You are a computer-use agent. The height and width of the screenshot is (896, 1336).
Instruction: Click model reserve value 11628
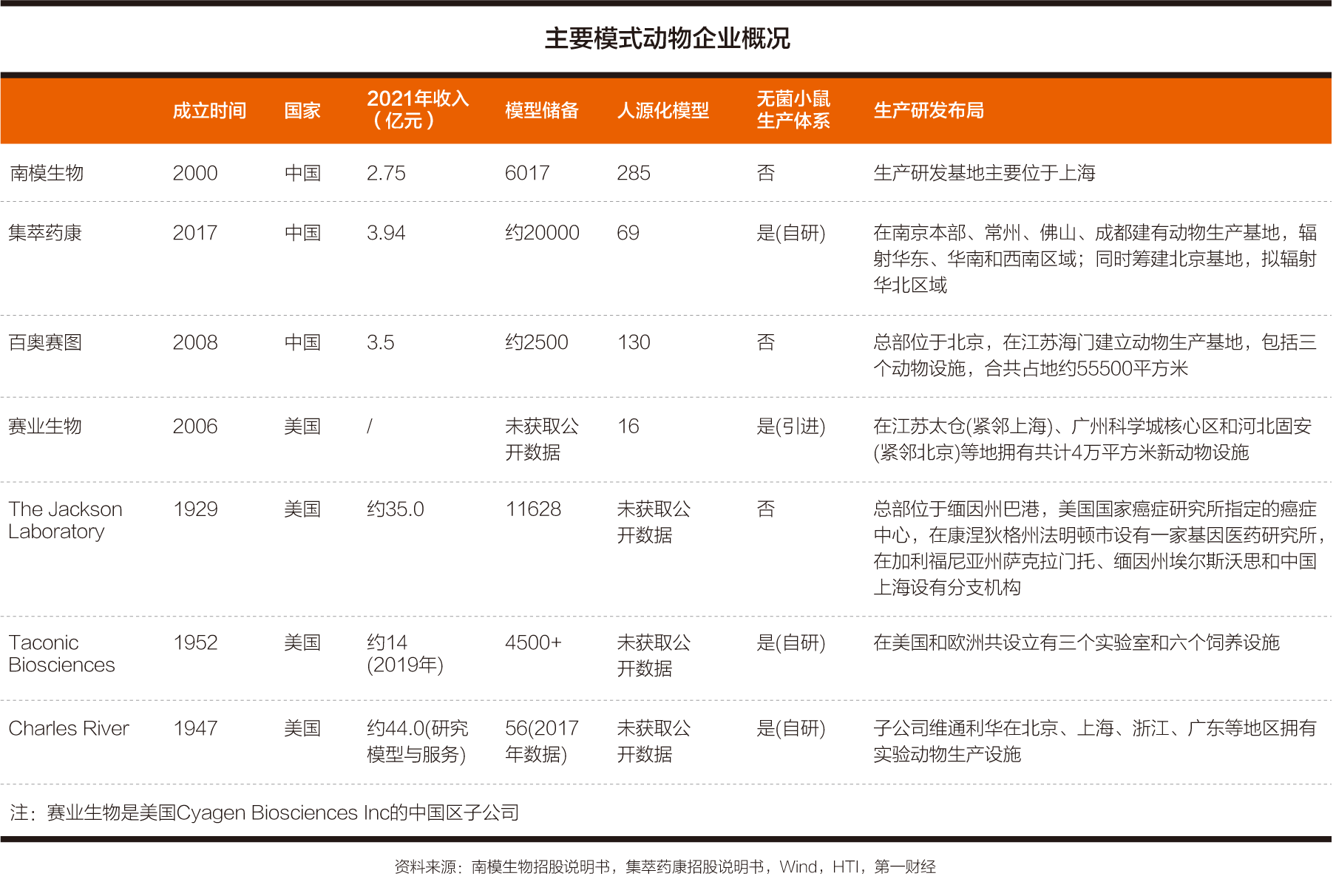(533, 509)
